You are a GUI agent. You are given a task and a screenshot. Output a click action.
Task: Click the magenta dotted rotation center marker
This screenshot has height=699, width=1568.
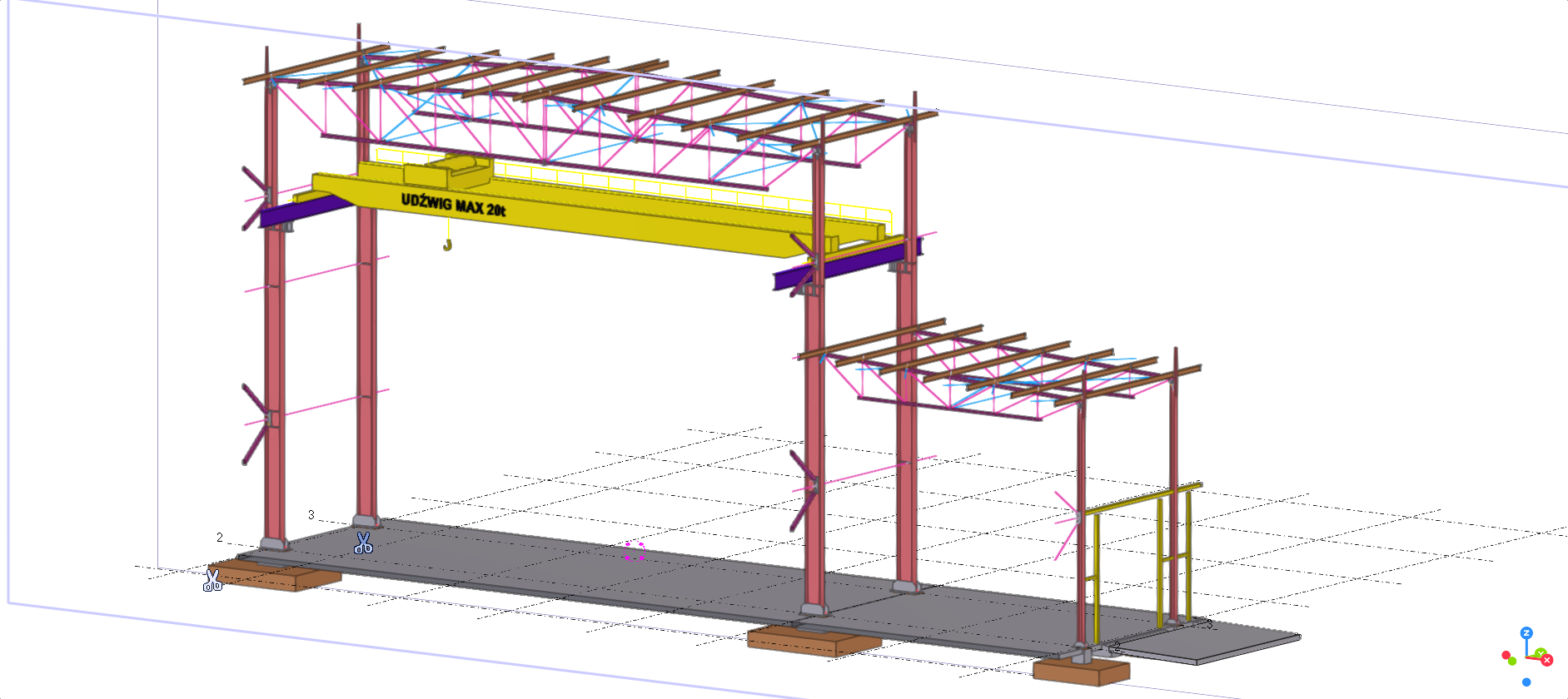pos(635,551)
